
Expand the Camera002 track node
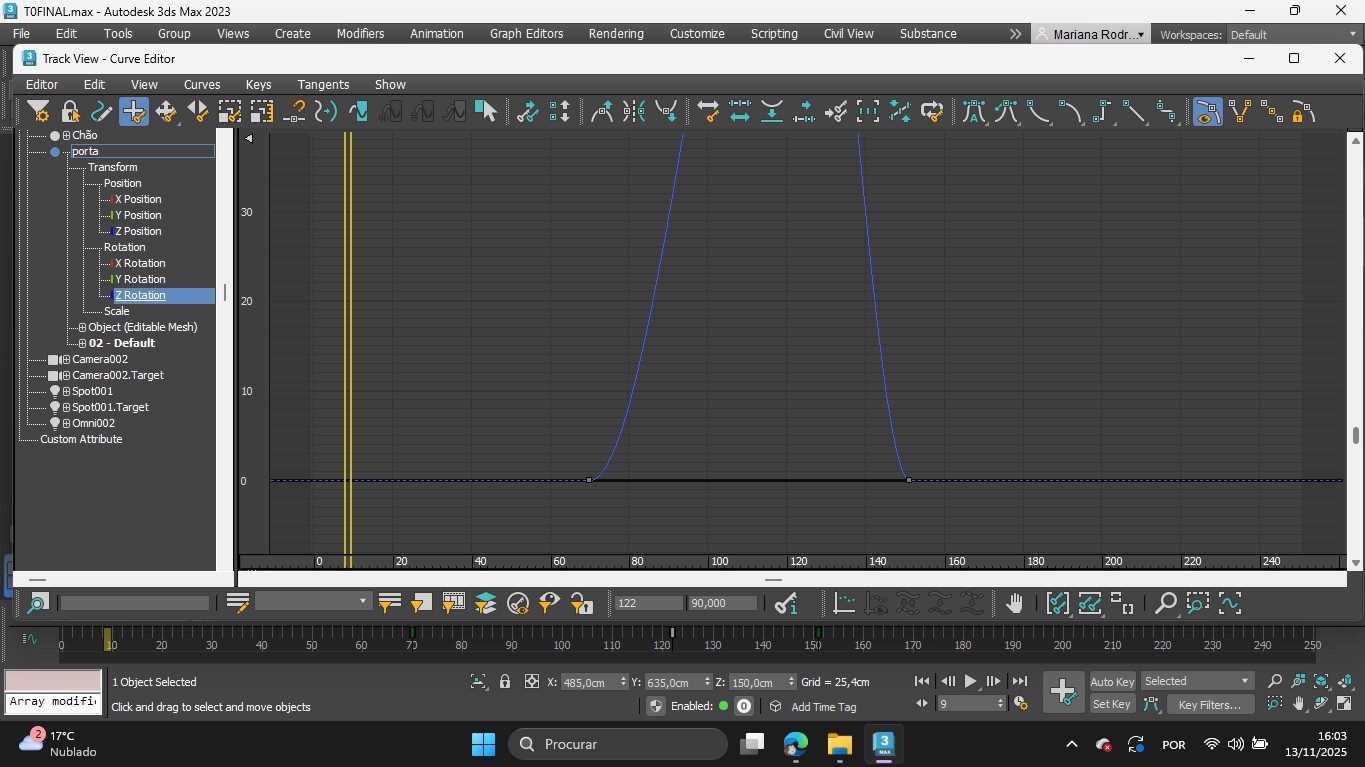[x=66, y=359]
